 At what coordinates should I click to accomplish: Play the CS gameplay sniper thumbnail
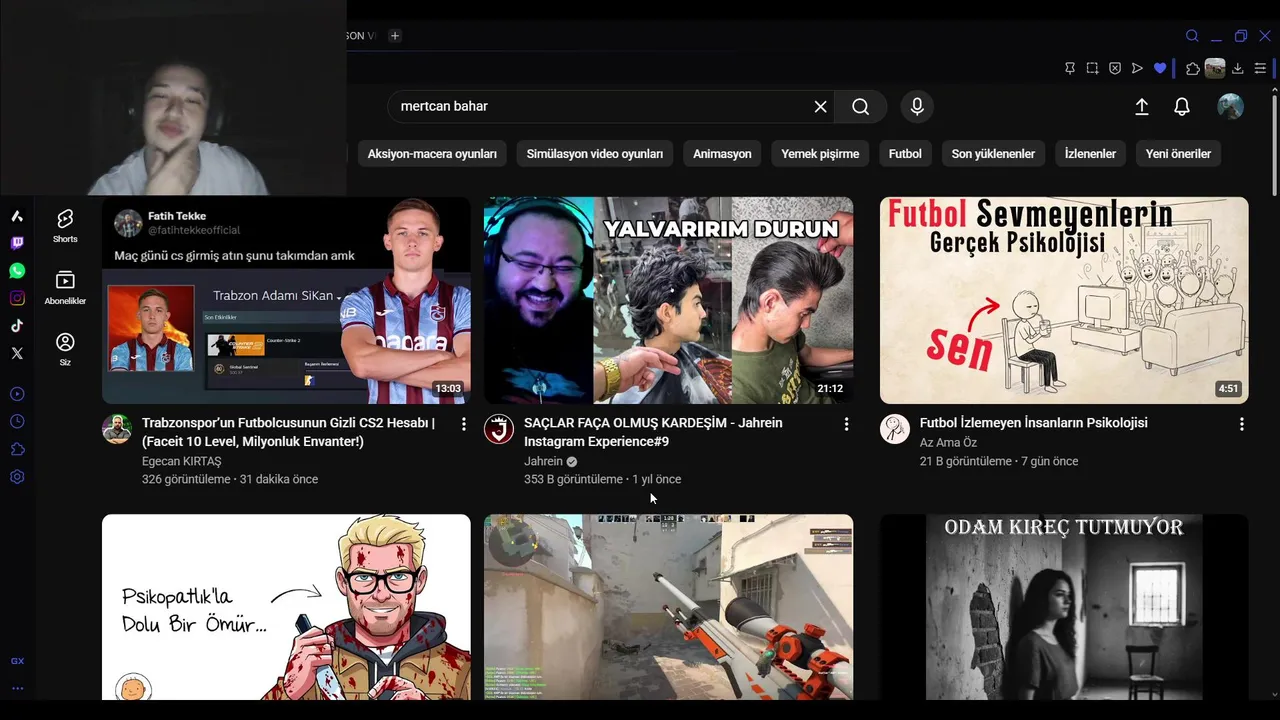(669, 607)
